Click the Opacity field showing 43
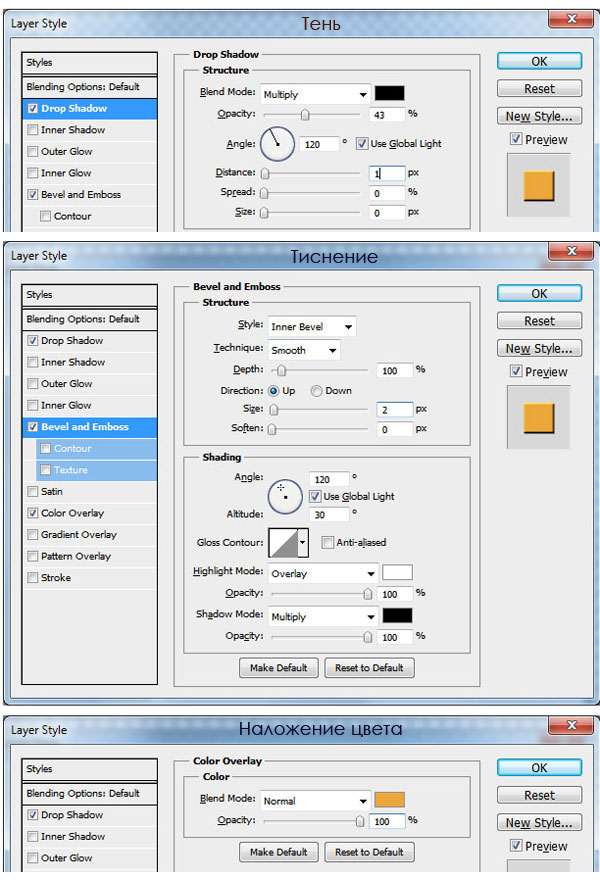Viewport: 600px width, 880px height. click(387, 114)
